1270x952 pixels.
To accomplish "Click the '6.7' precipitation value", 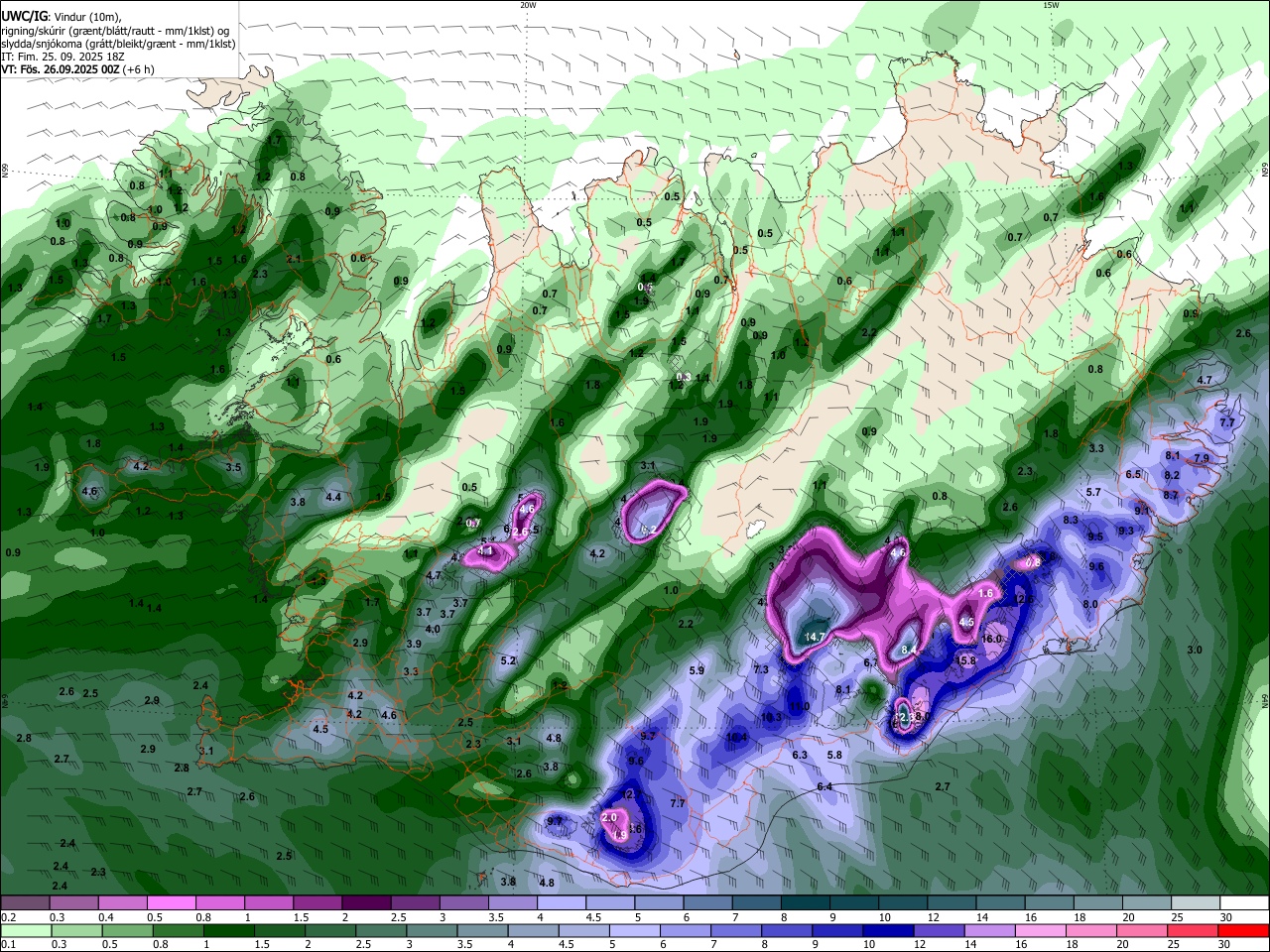I will click(x=871, y=662).
